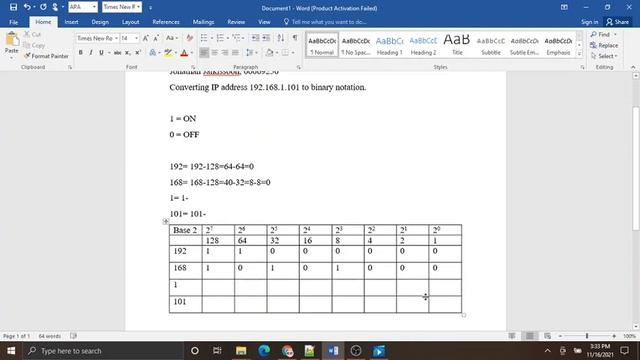Open the font name dropdown
640x360 pixels.
116,38
